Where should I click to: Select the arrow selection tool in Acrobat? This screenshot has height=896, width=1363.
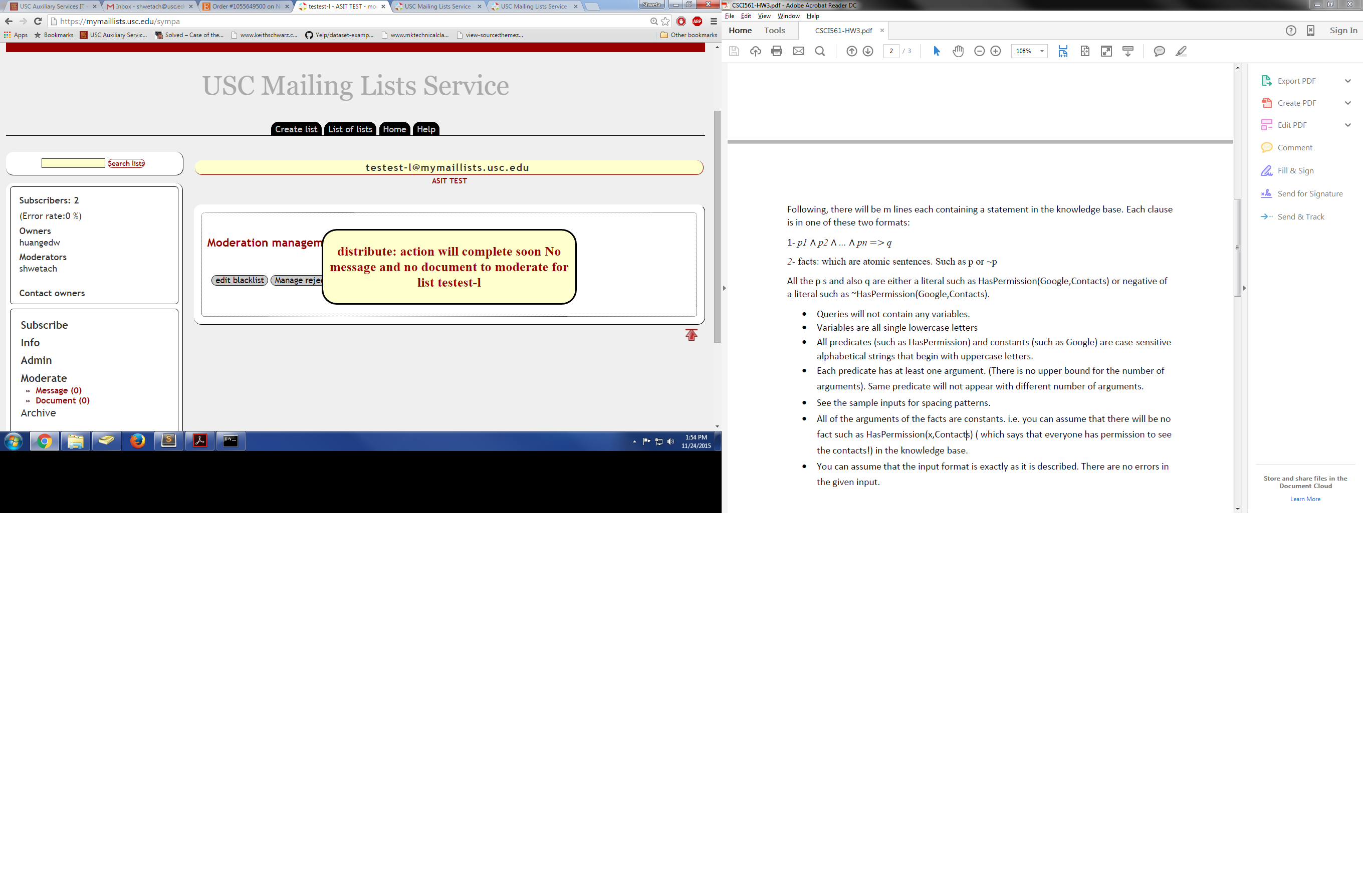tap(937, 51)
